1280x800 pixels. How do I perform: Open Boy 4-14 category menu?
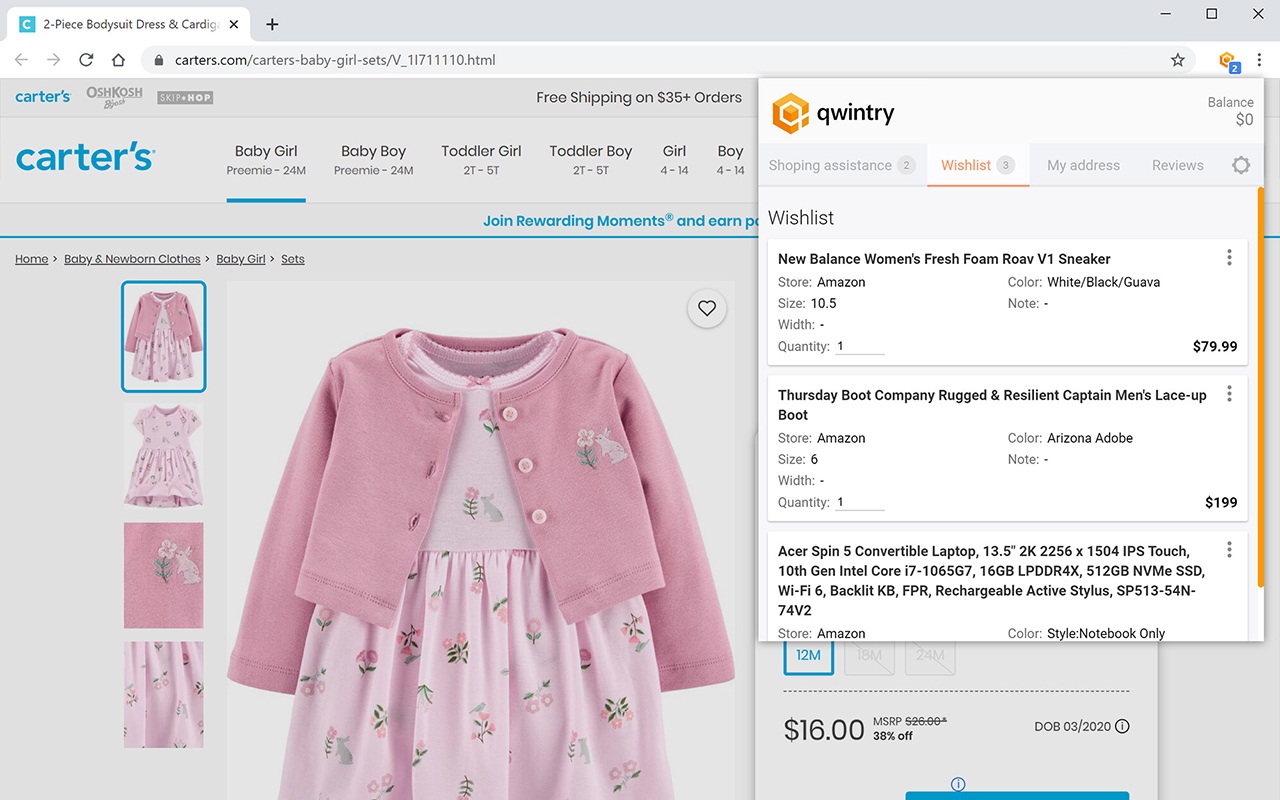coord(730,159)
